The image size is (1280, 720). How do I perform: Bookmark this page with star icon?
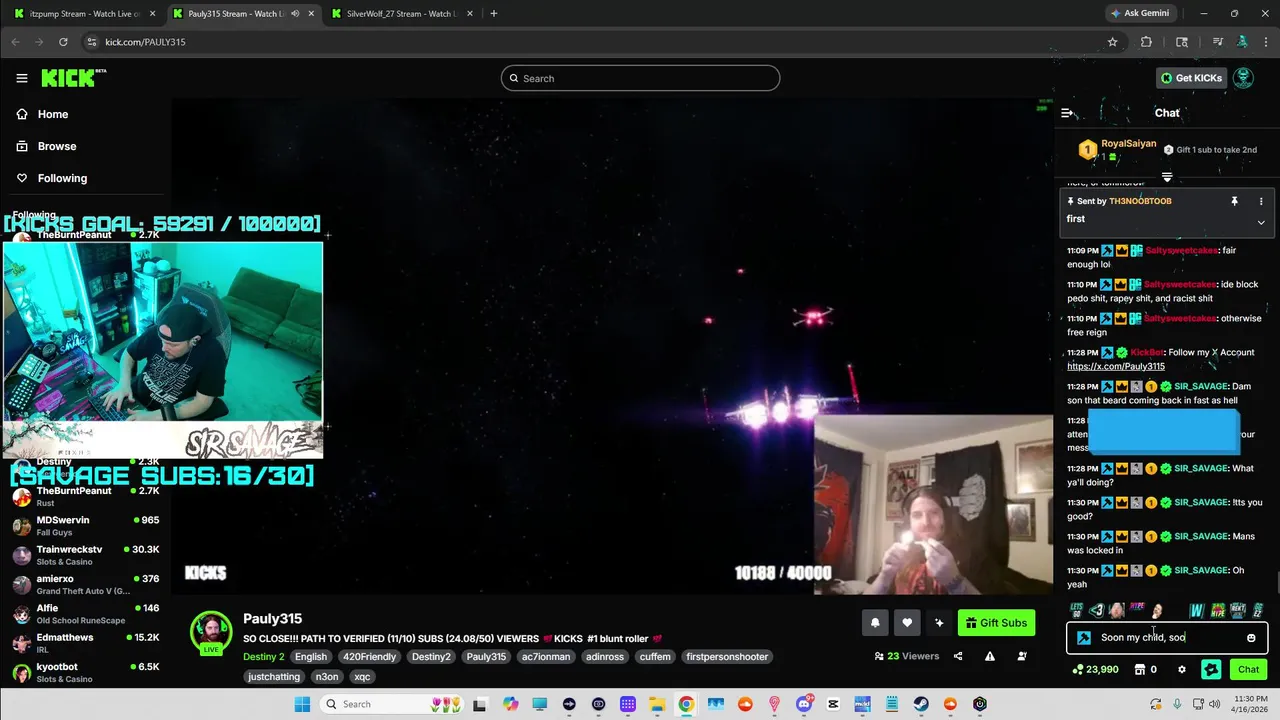click(1112, 42)
